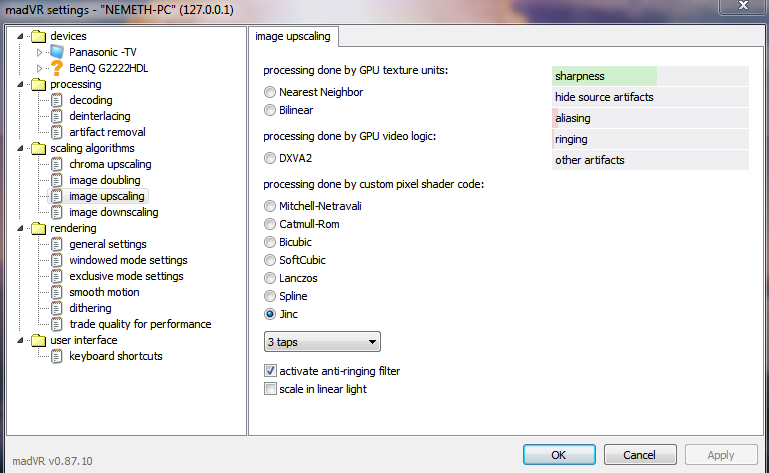
Task: Click the hide source artifacts rating bar
Action: pos(650,97)
